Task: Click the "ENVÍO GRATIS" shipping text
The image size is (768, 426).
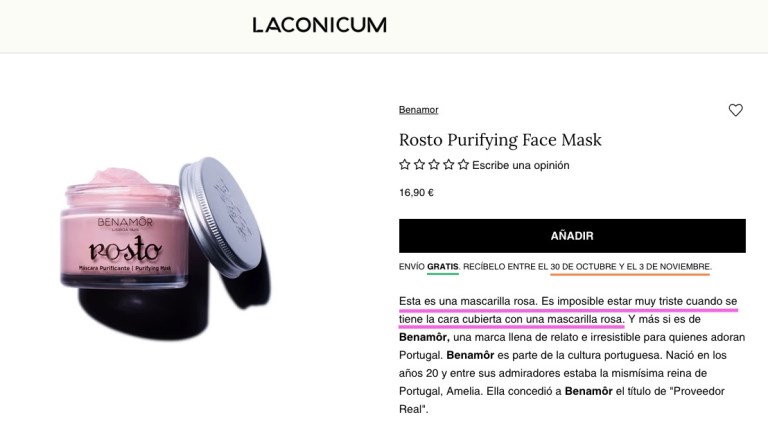Action: [x=428, y=267]
